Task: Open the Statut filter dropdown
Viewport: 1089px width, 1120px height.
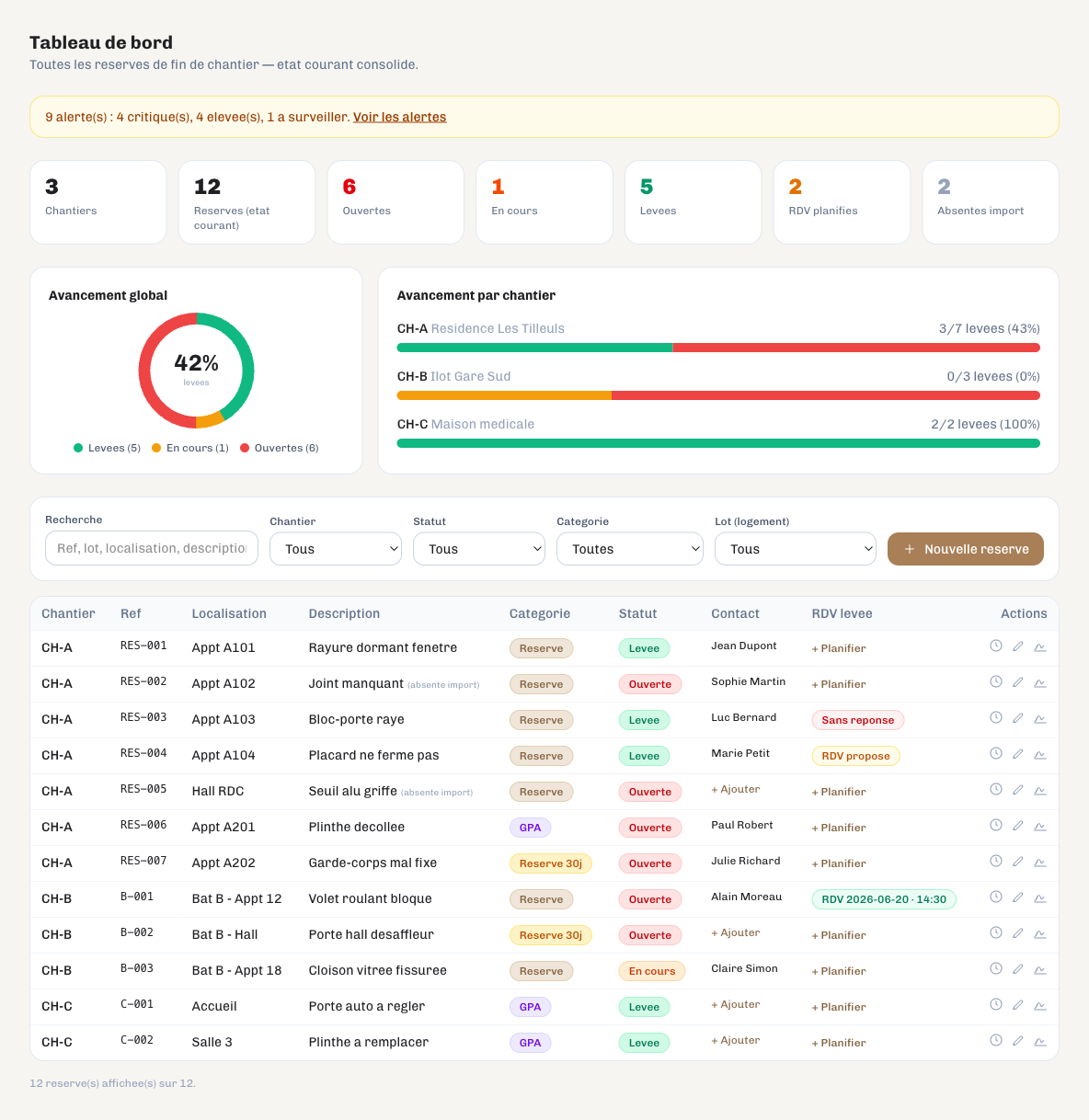Action: click(479, 549)
